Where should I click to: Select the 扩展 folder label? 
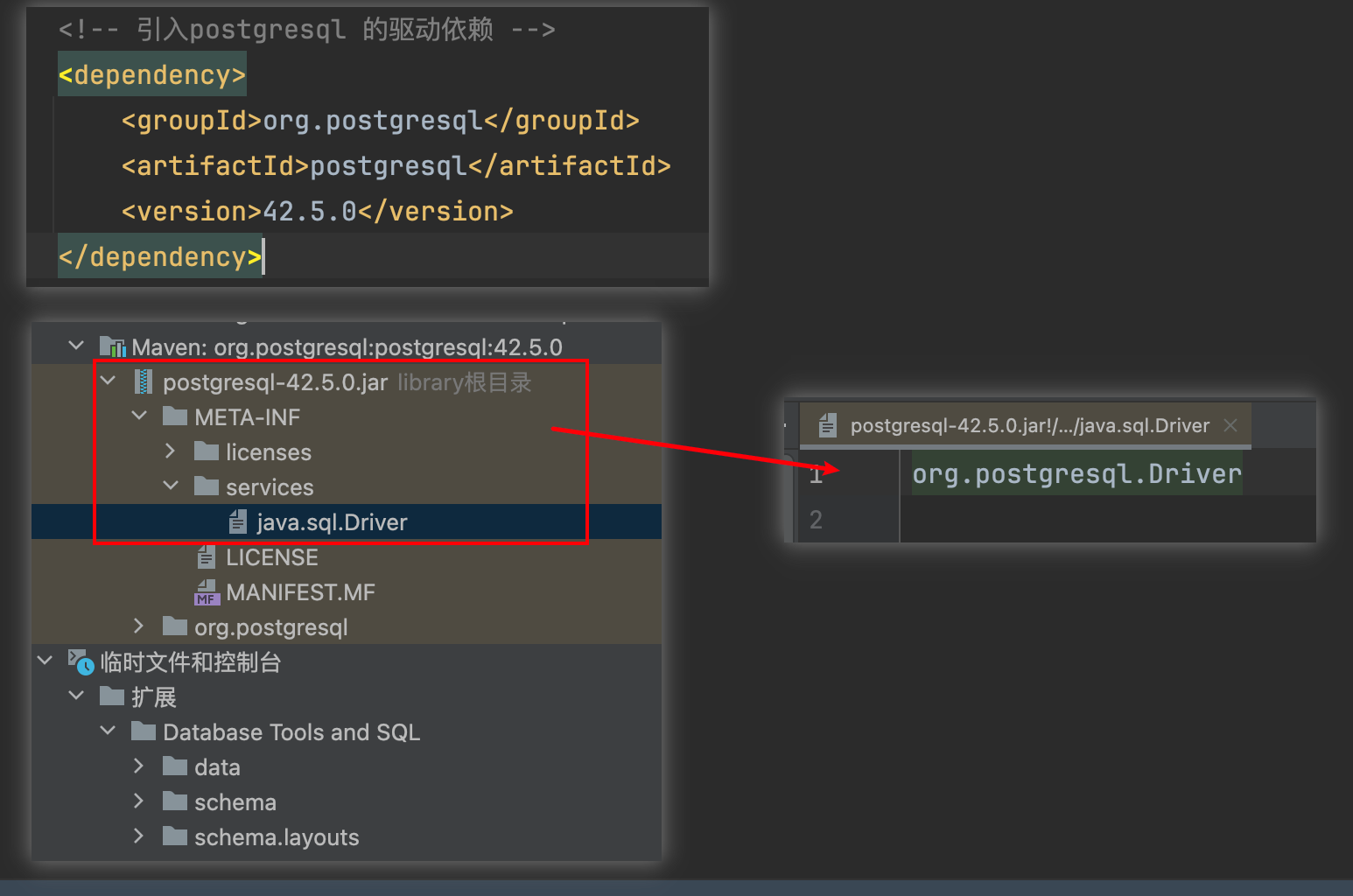click(x=154, y=697)
